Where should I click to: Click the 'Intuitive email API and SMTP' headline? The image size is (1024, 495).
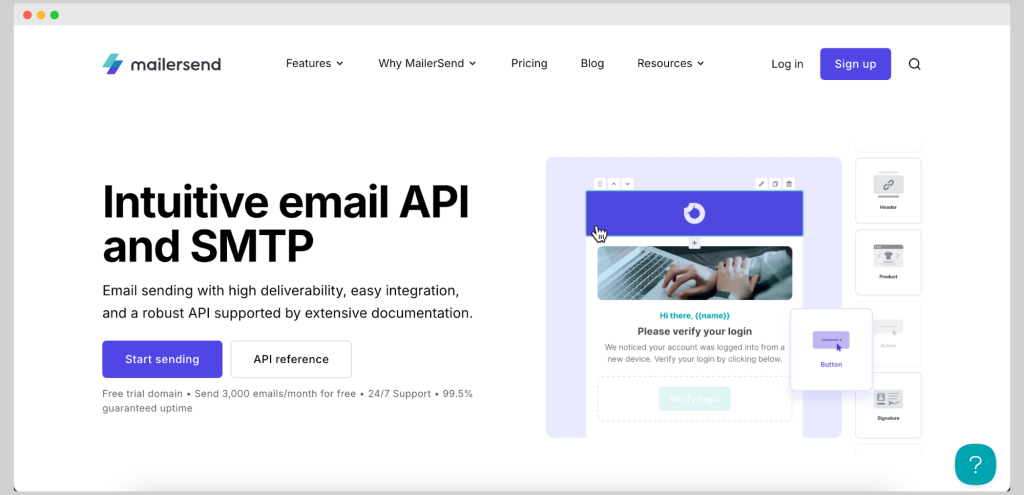[x=286, y=223]
